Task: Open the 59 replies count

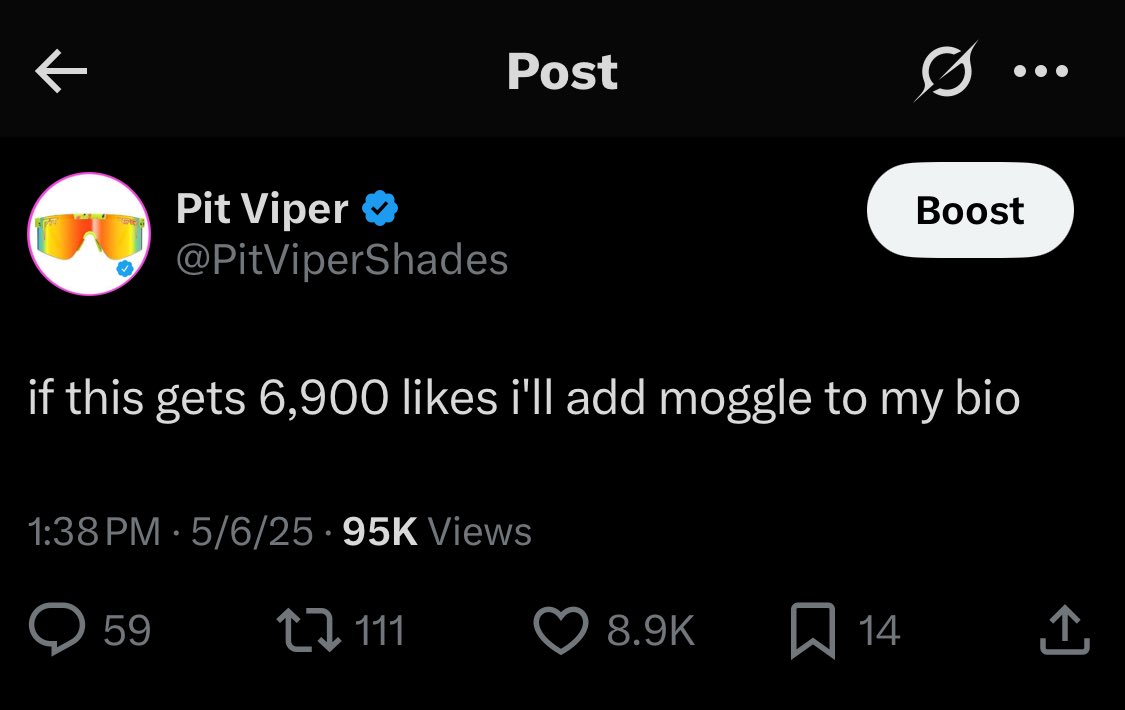Action: 127,631
